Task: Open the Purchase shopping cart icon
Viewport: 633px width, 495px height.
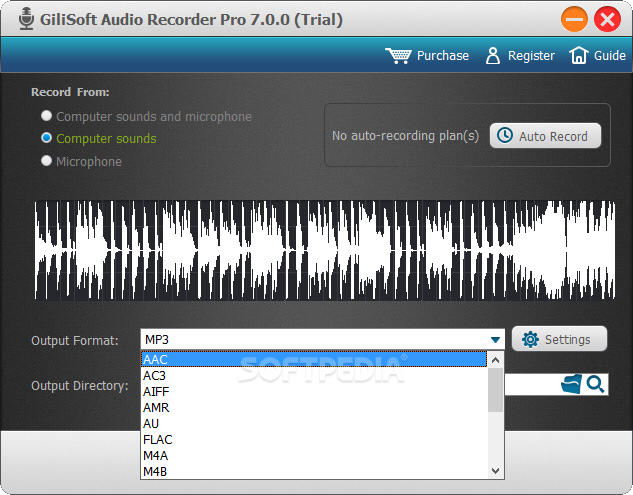Action: coord(398,56)
